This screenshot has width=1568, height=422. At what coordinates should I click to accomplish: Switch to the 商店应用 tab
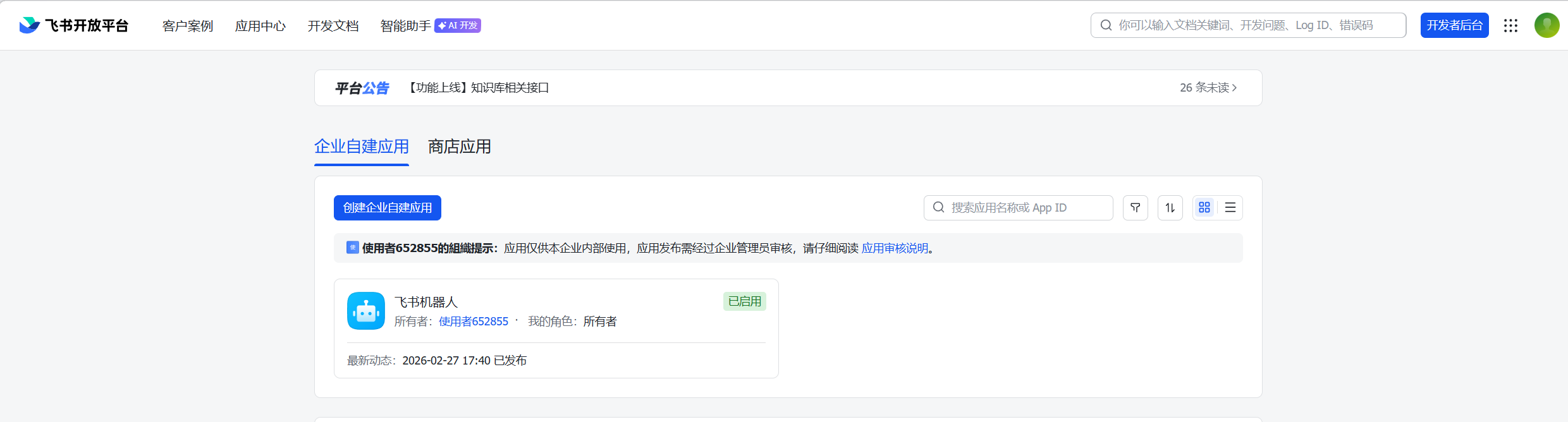(x=460, y=147)
